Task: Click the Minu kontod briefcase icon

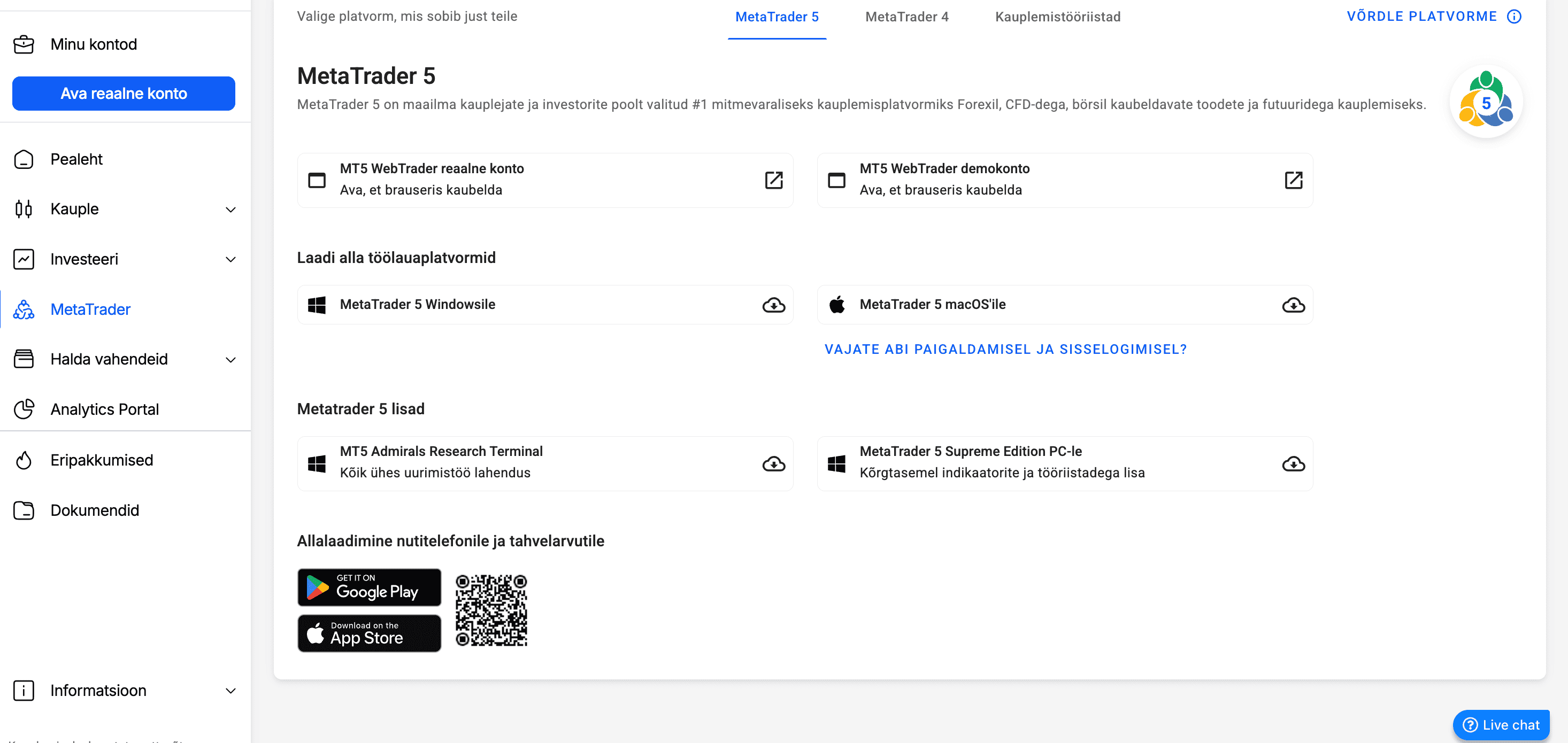Action: pos(24,44)
